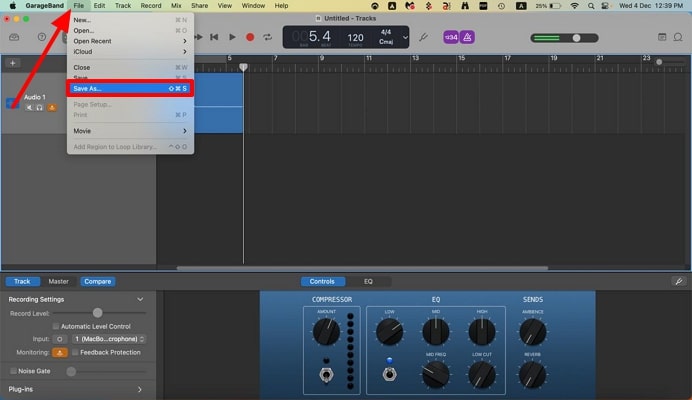Click the tempo value 120
692x400 pixels.
[355, 38]
